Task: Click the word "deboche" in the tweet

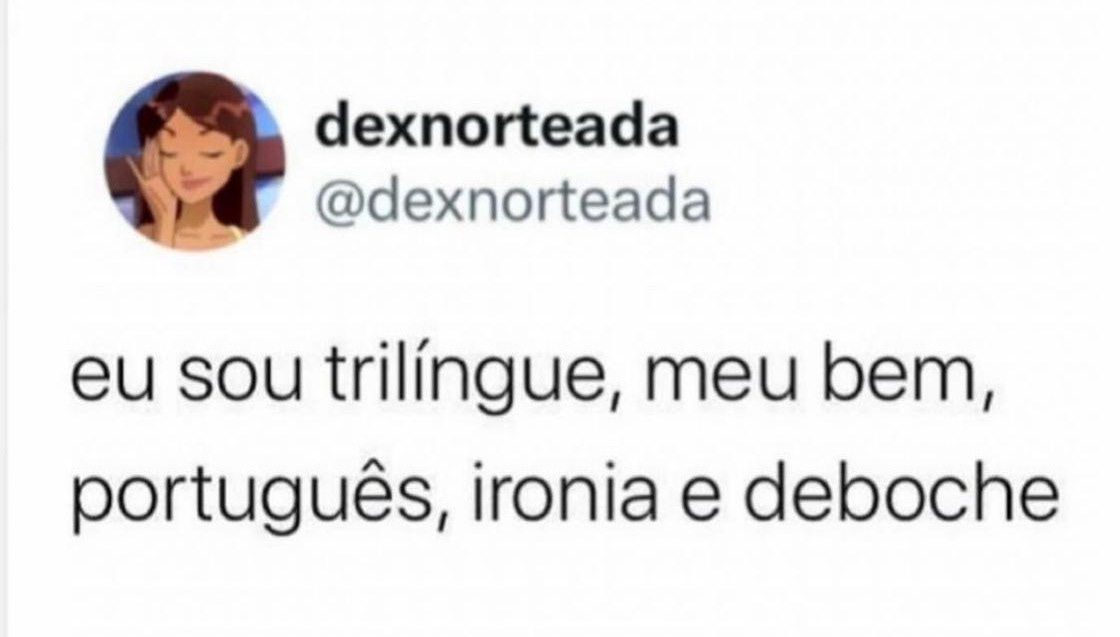Action: [900, 493]
